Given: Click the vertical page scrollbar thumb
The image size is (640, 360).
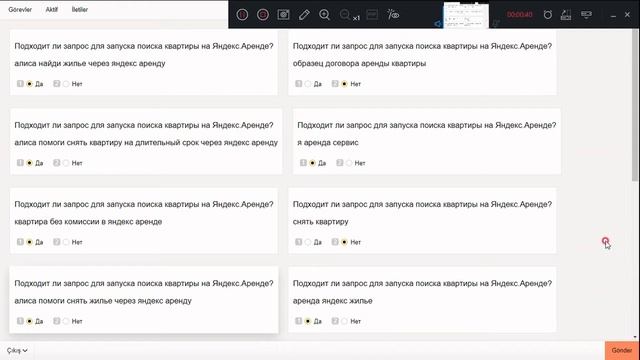Looking at the screenshot, I should (x=635, y=105).
